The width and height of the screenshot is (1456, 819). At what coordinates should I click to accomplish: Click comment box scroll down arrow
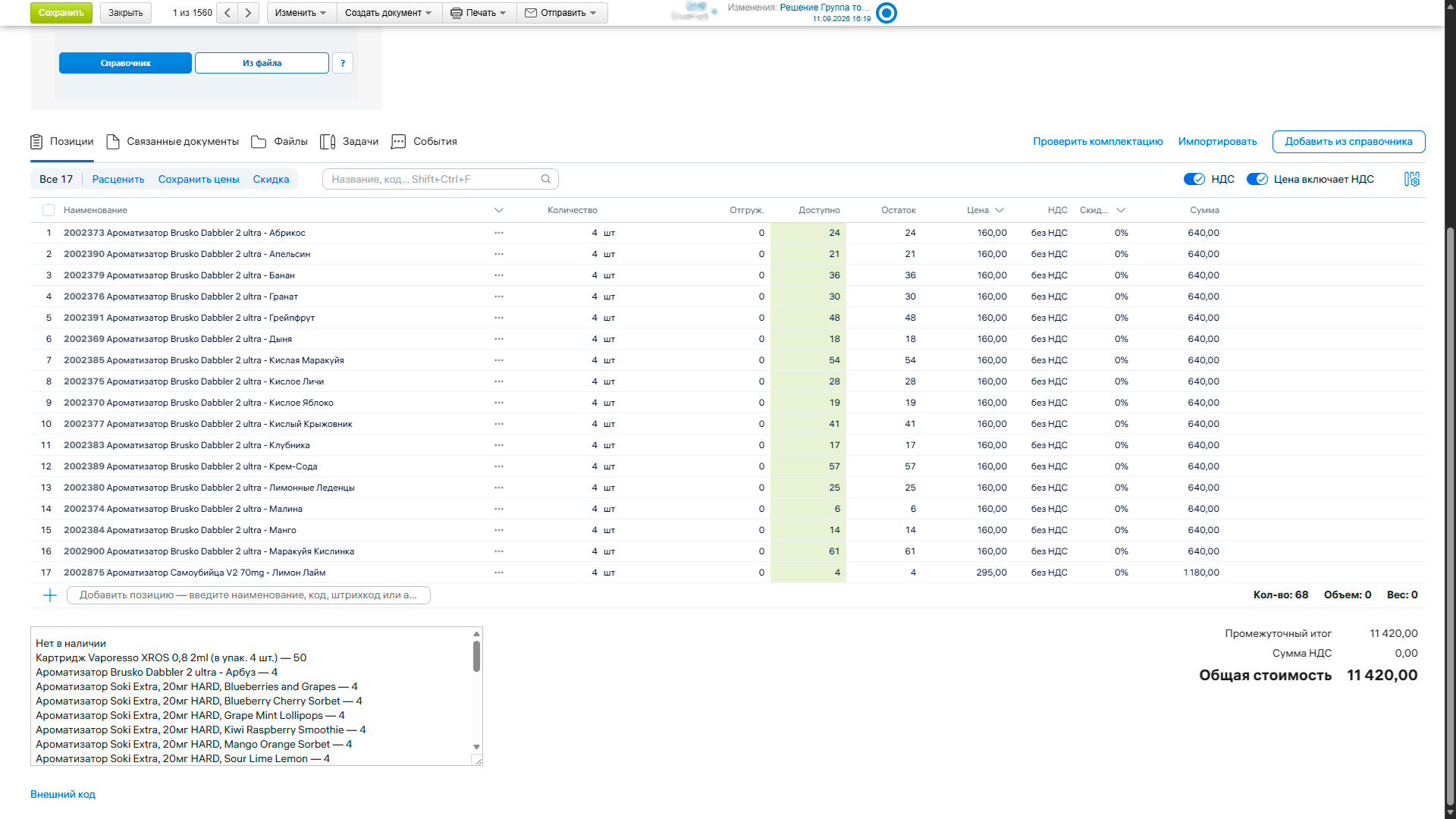point(476,747)
